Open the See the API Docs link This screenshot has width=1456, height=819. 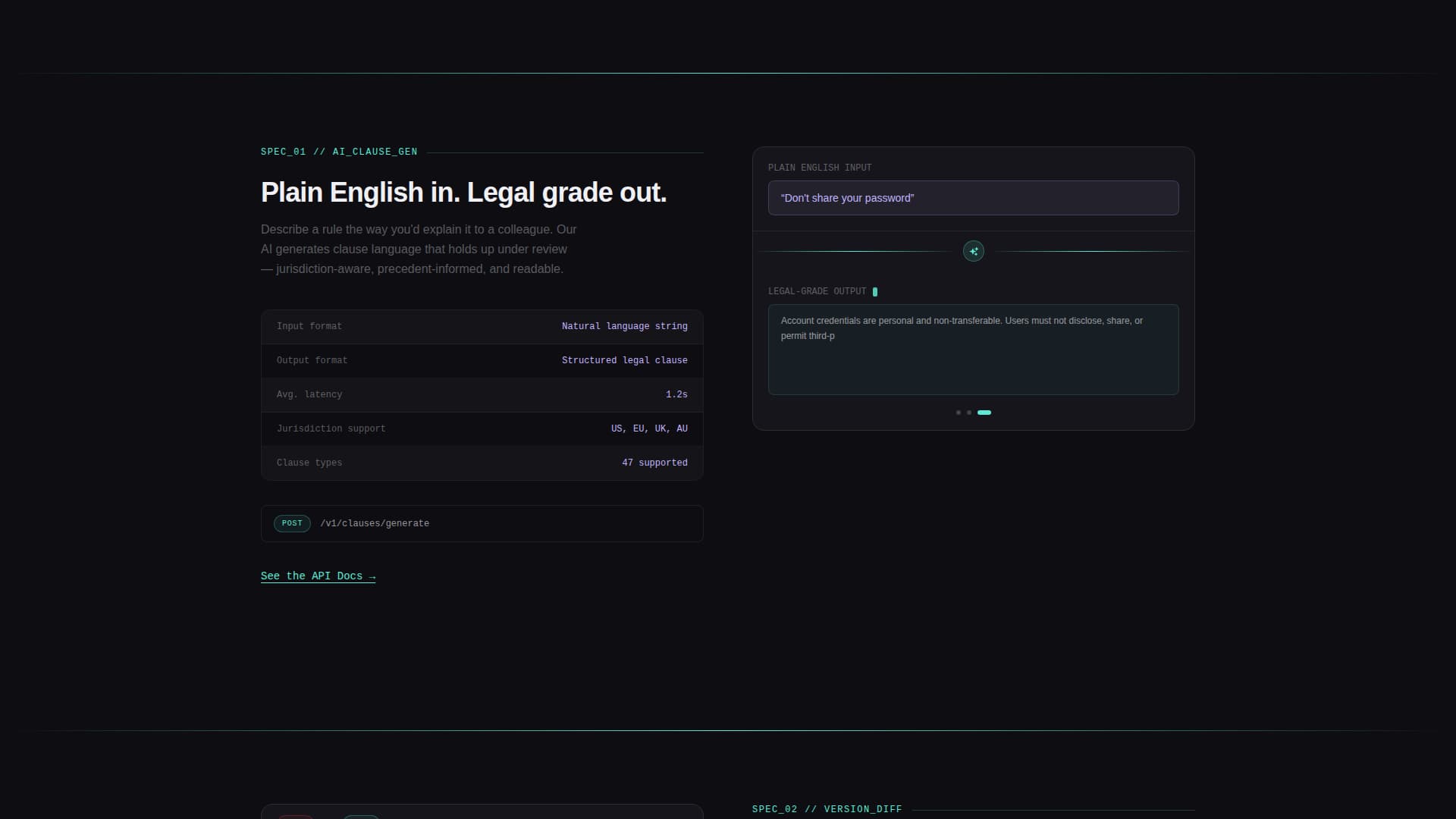(x=318, y=576)
